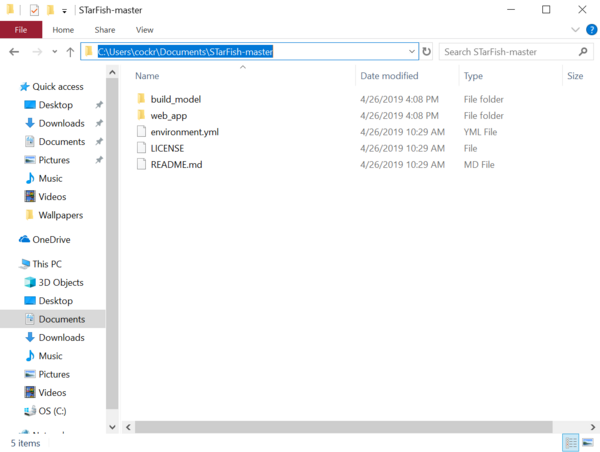Switch to Details view layout
The width and height of the screenshot is (600, 452).
tap(571, 443)
